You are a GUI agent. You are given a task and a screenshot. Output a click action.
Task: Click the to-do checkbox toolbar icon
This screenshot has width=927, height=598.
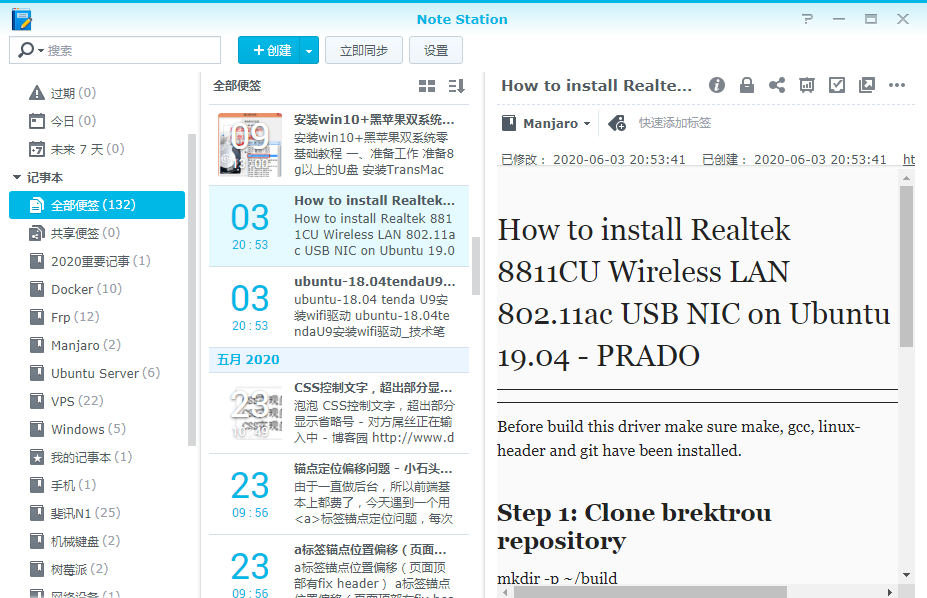click(837, 86)
